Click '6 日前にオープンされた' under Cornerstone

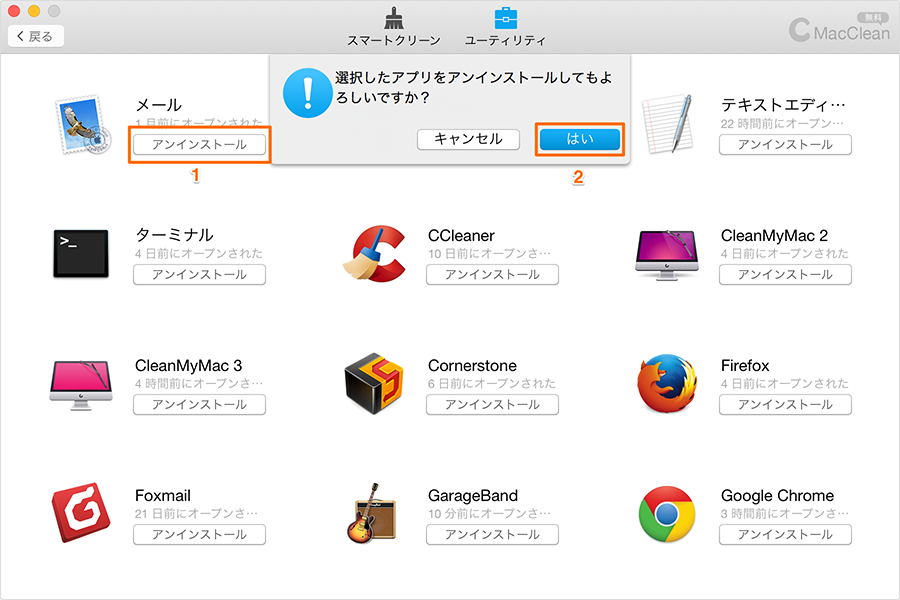coord(491,384)
